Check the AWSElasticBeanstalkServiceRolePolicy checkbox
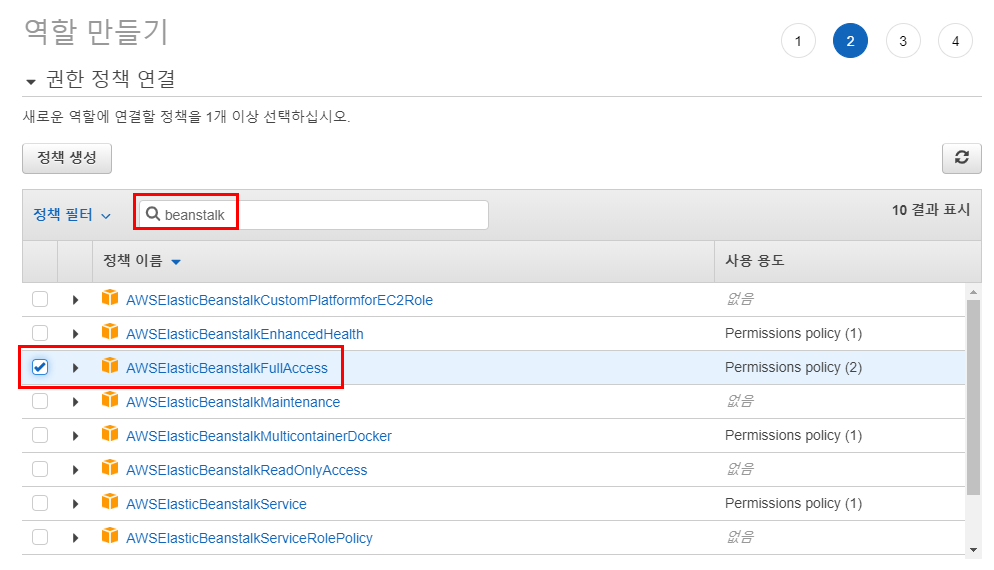 pos(40,537)
